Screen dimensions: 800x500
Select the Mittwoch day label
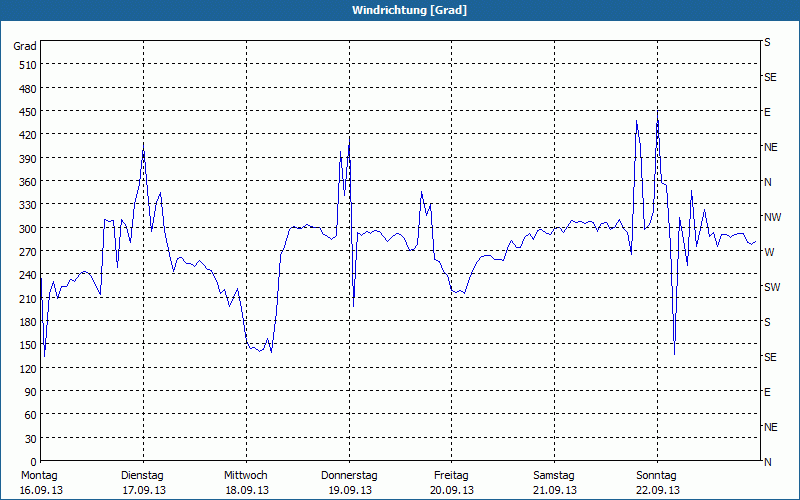246,476
